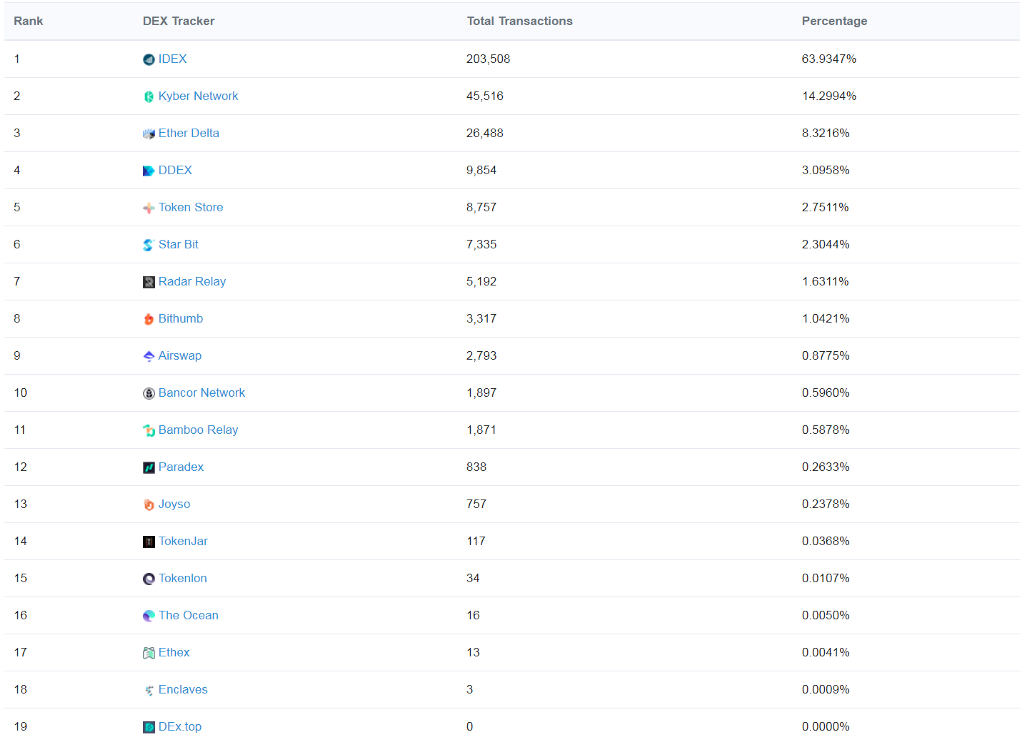Click the Ether Delta logo icon
This screenshot has width=1024, height=739.
149,134
